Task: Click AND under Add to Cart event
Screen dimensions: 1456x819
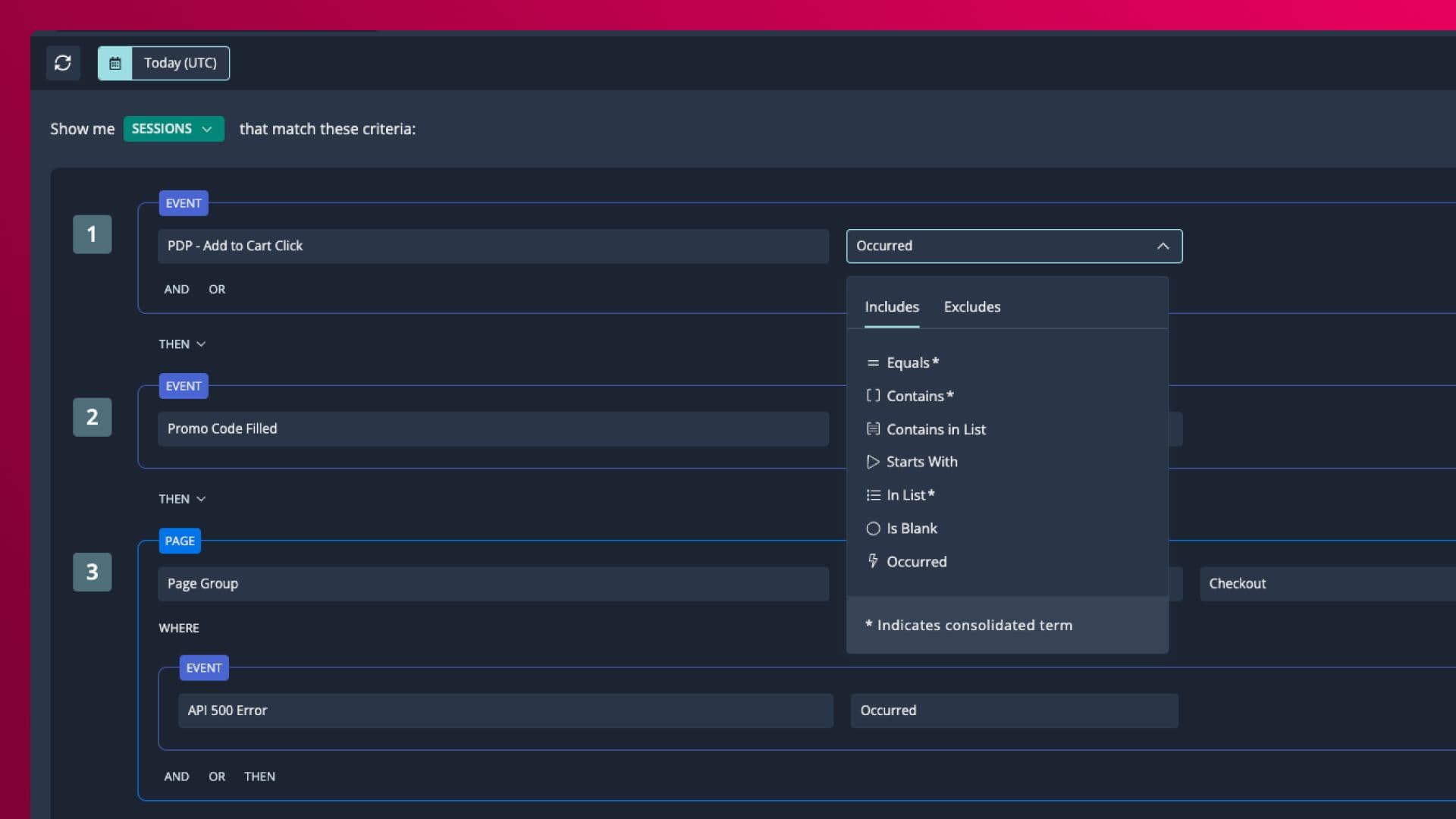Action: tap(176, 289)
